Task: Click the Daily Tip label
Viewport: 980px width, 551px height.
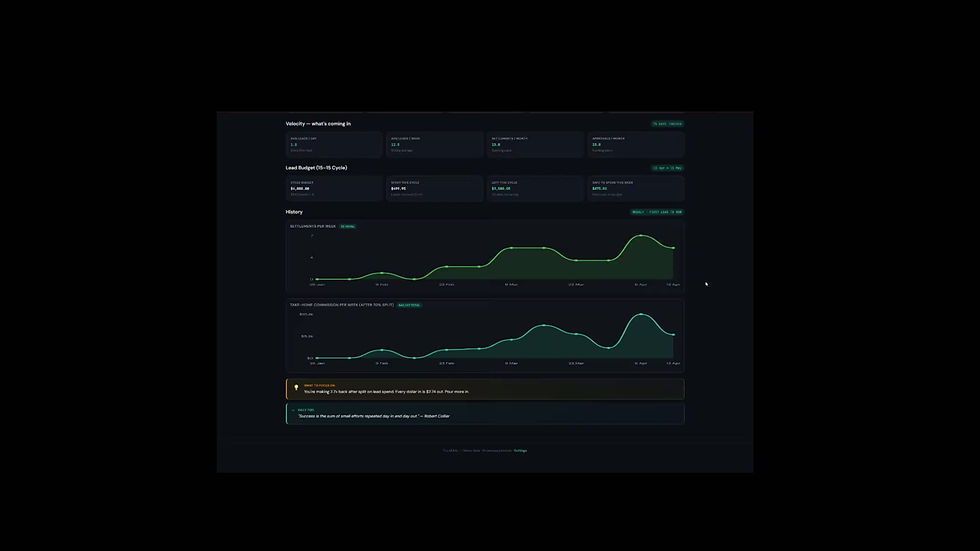Action: click(x=306, y=410)
